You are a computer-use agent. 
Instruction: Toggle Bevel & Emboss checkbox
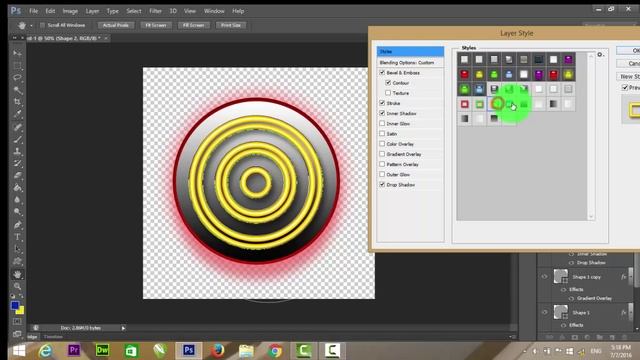pyautogui.click(x=382, y=72)
